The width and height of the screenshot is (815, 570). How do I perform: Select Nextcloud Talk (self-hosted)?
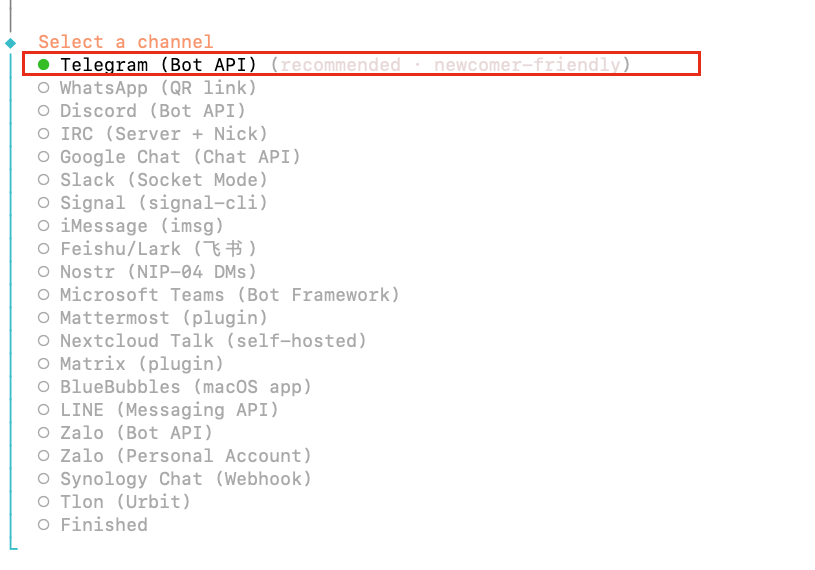[213, 341]
